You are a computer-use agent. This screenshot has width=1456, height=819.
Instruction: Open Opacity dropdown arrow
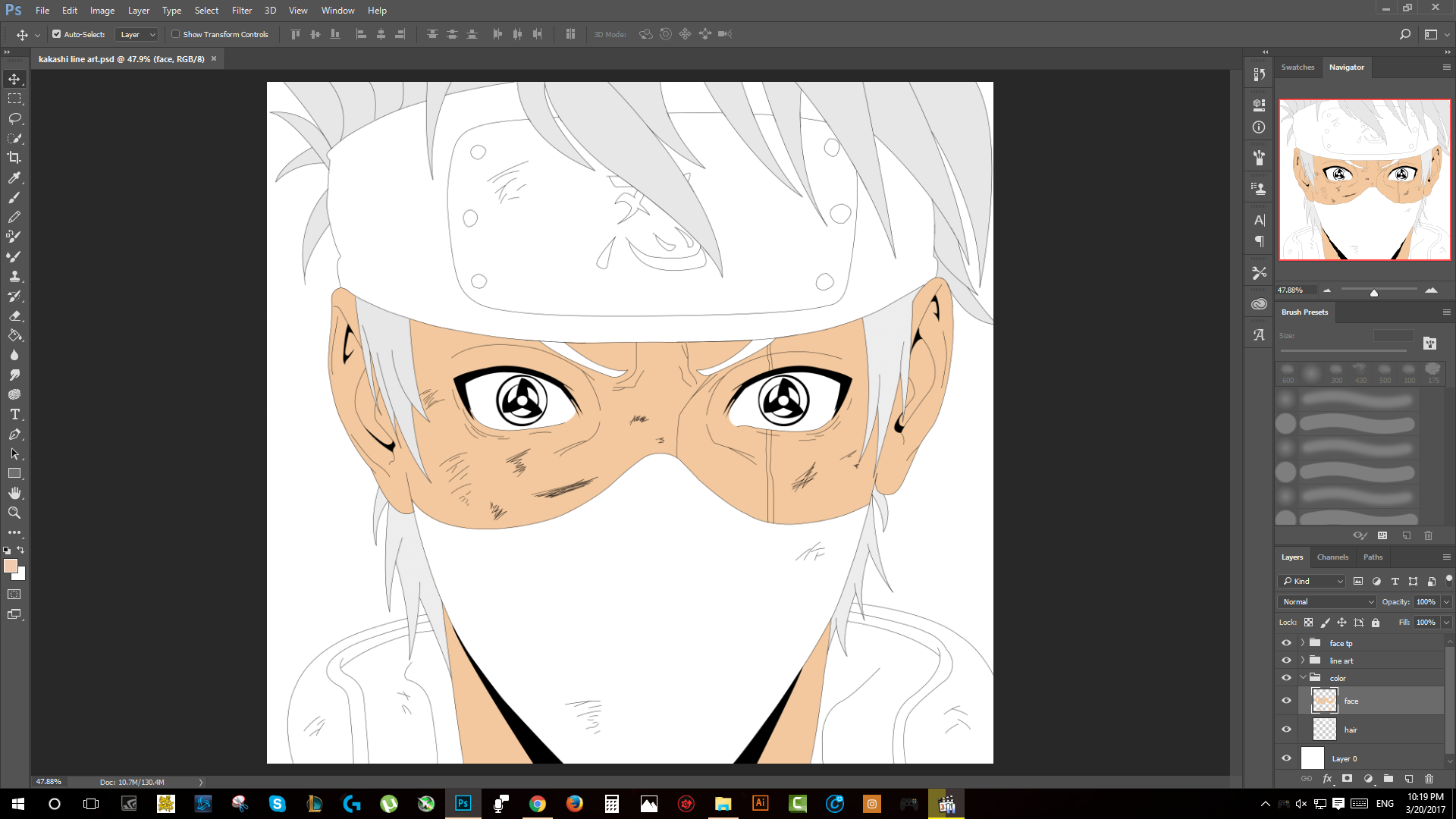click(x=1446, y=601)
